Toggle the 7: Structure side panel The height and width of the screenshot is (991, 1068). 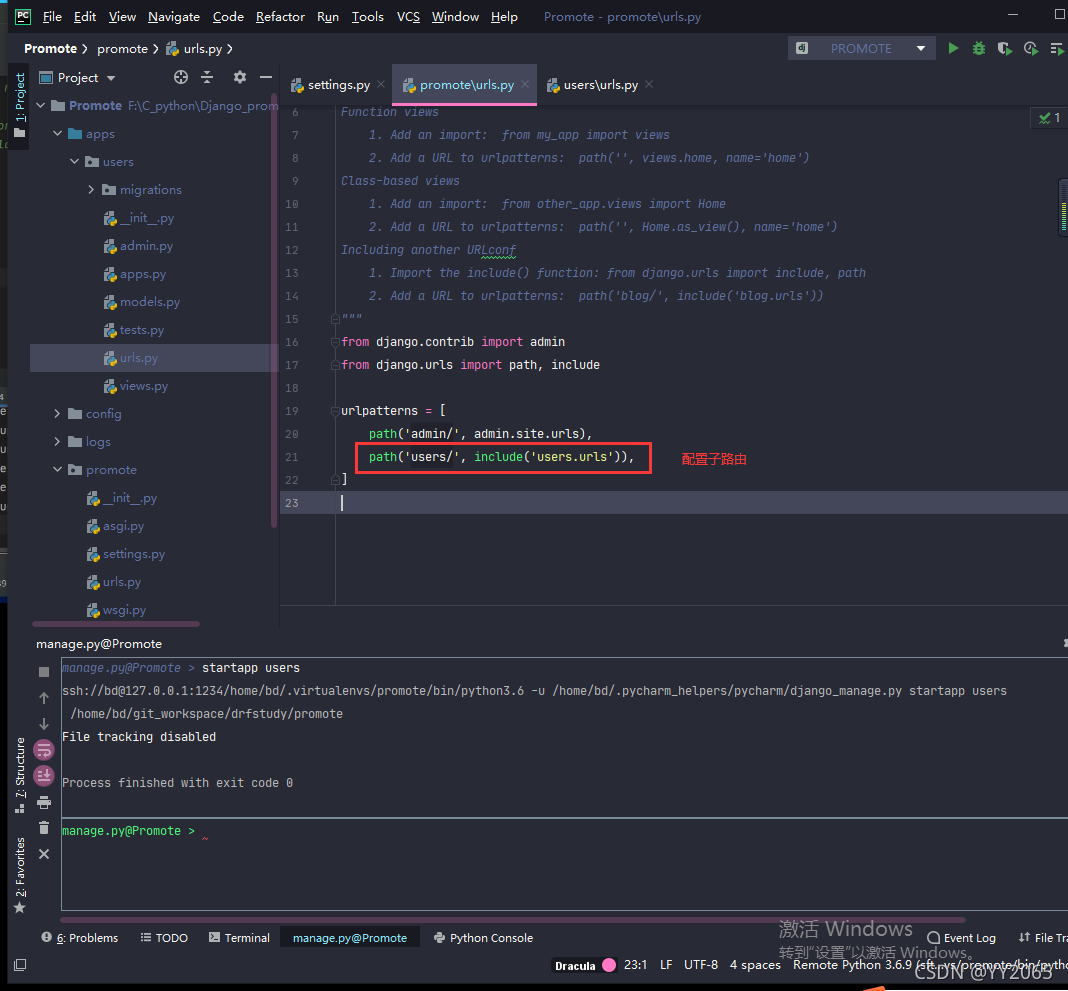click(20, 774)
